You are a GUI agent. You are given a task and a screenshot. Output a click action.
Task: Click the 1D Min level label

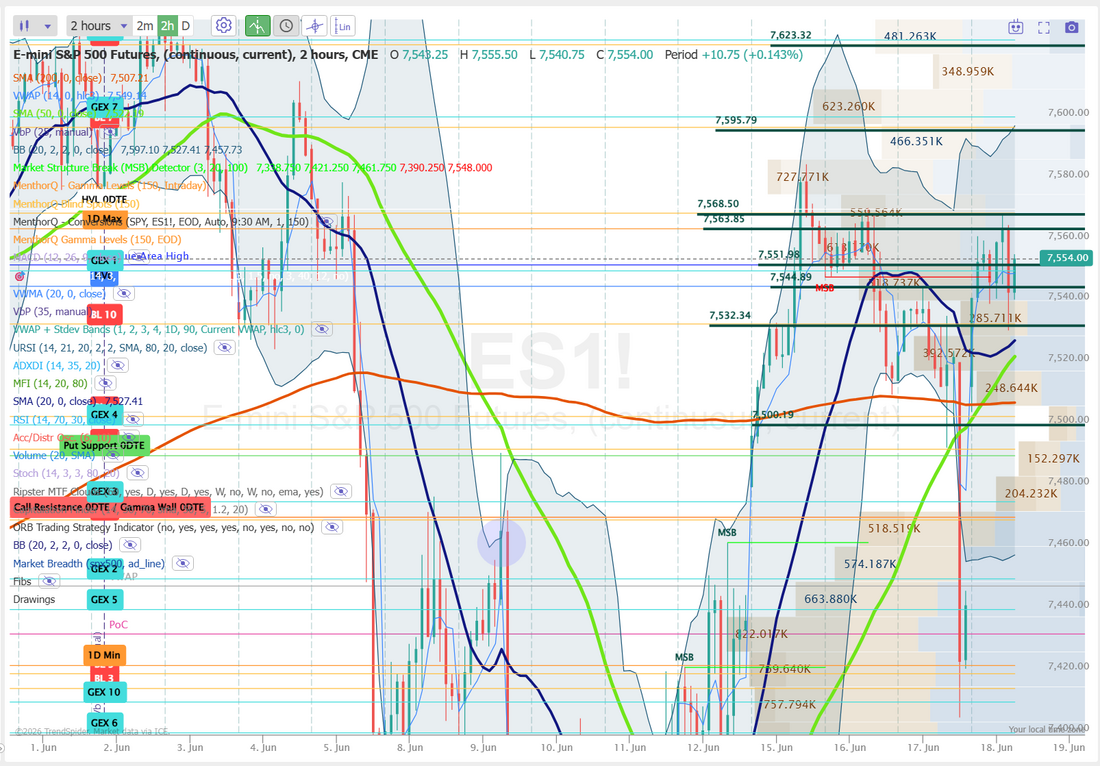105,654
